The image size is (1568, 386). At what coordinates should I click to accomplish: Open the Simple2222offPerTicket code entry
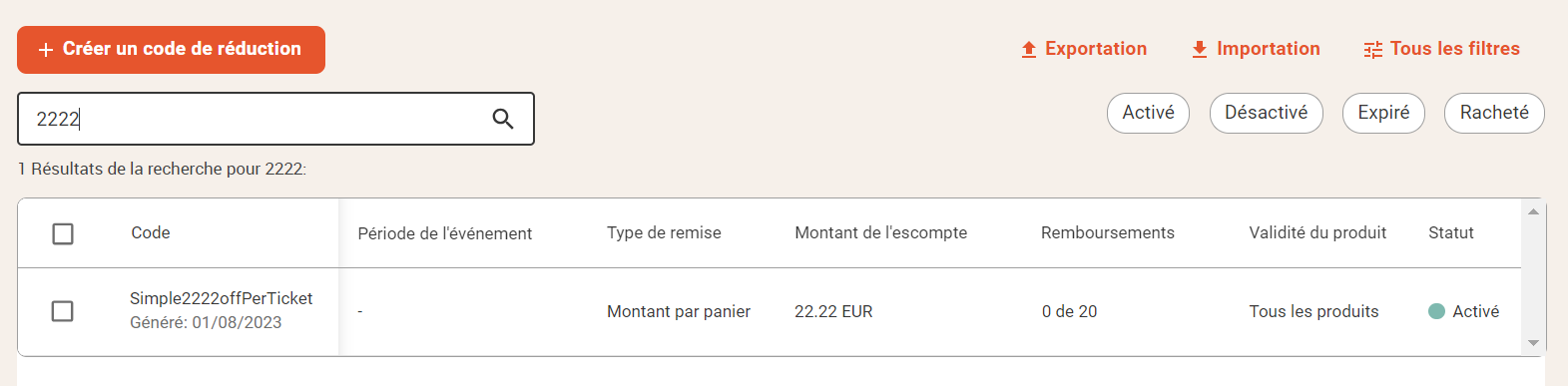pos(222,298)
